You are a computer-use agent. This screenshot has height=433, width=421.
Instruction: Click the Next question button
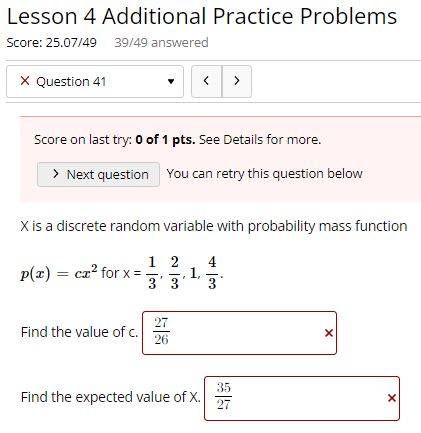pyautogui.click(x=98, y=174)
